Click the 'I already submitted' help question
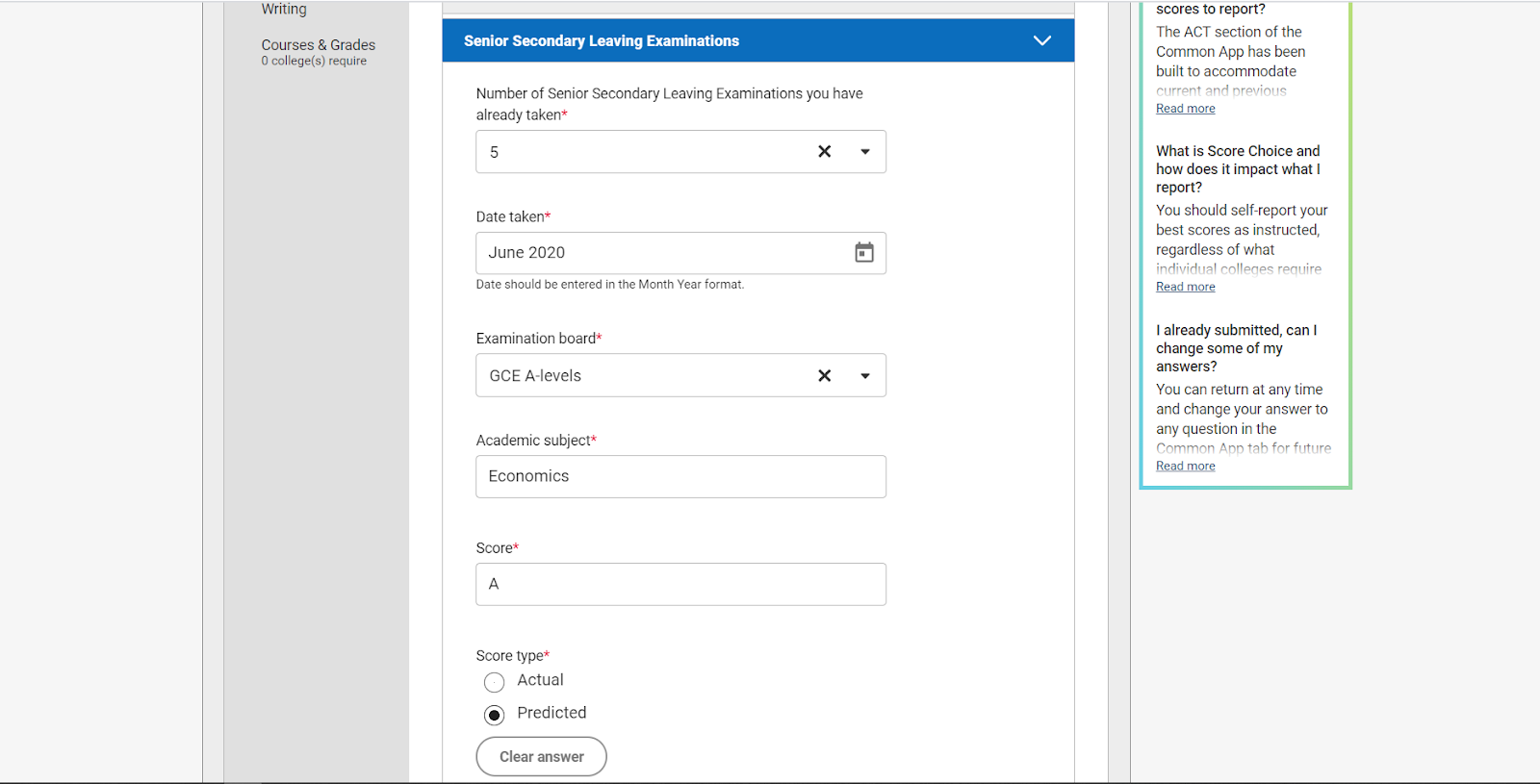 (x=1236, y=348)
